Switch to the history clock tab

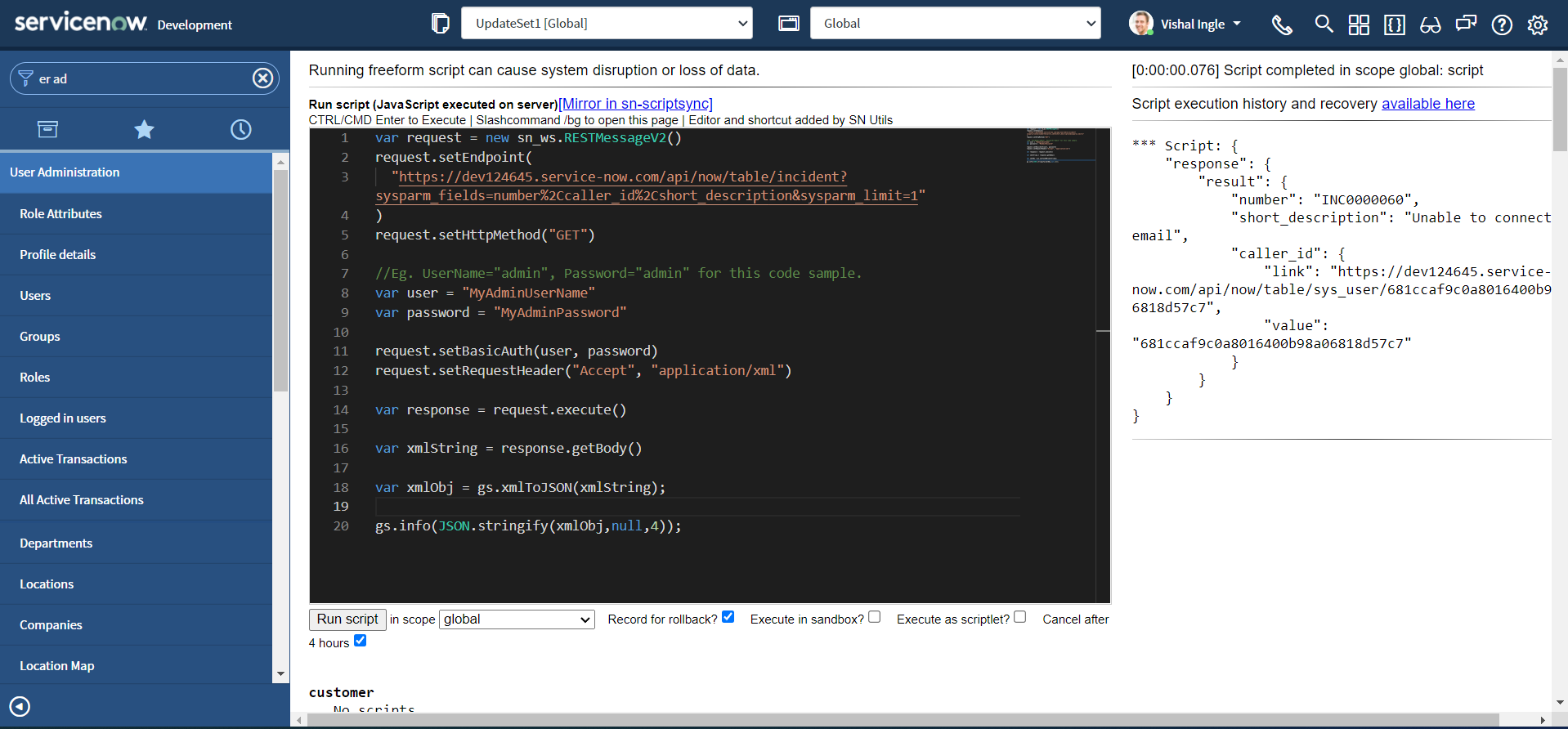[240, 129]
